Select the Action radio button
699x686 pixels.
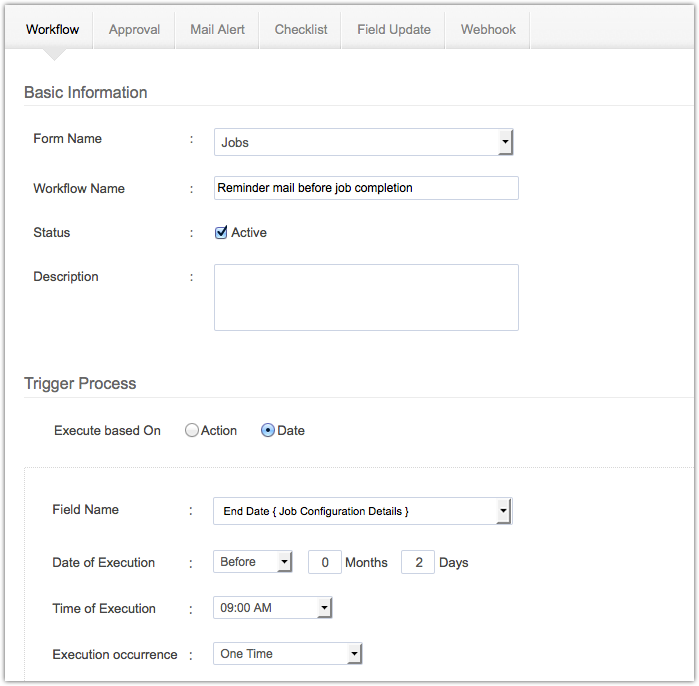coord(192,431)
